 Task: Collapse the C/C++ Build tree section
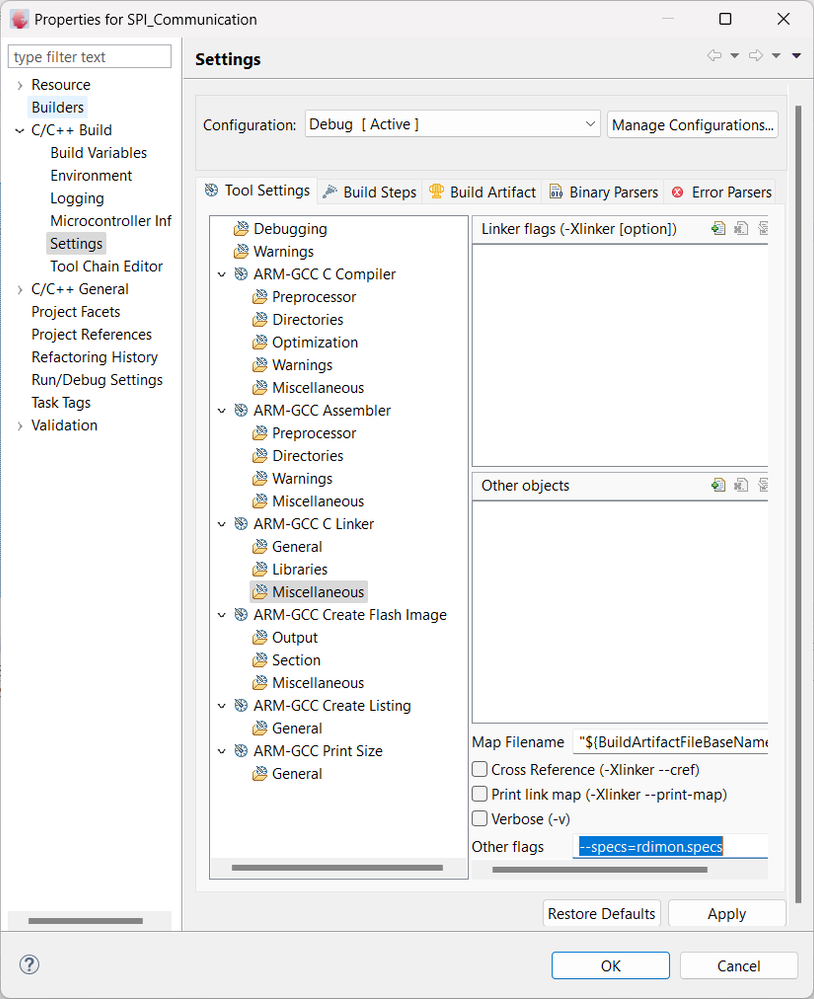(17, 129)
